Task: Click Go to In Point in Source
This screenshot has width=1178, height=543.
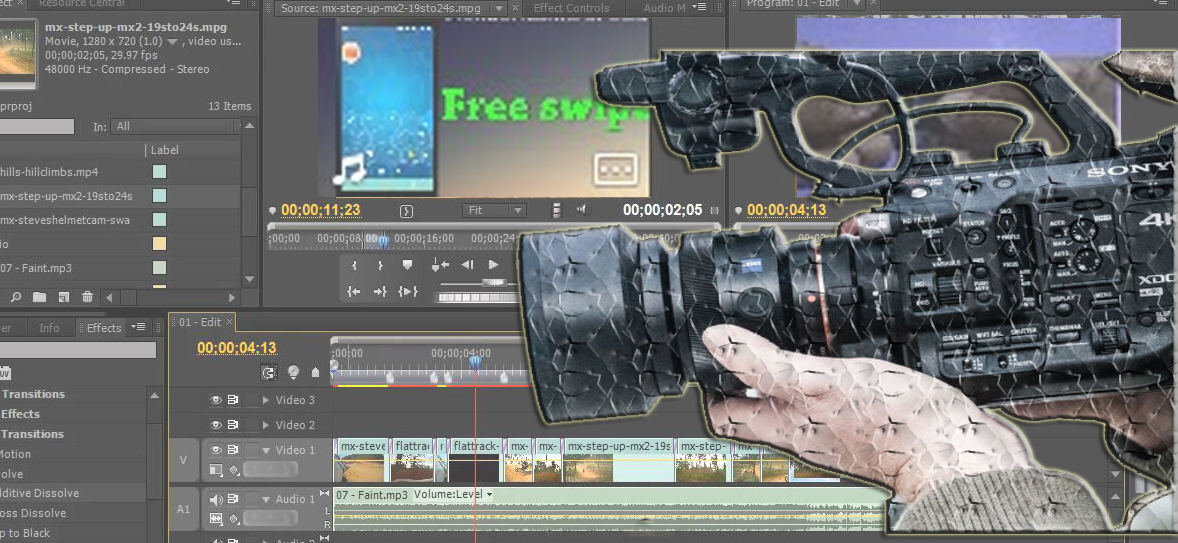Action: pyautogui.click(x=354, y=291)
